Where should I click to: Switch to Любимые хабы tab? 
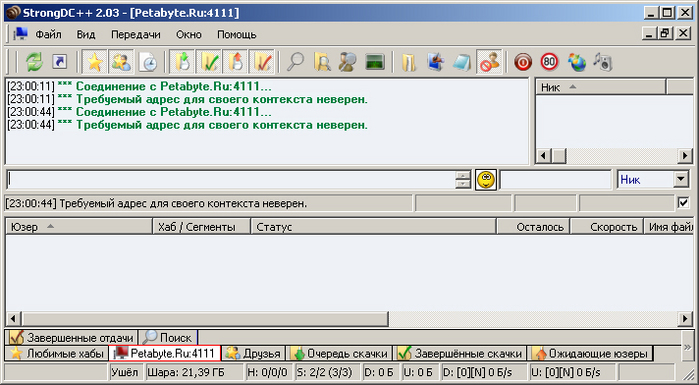56,353
